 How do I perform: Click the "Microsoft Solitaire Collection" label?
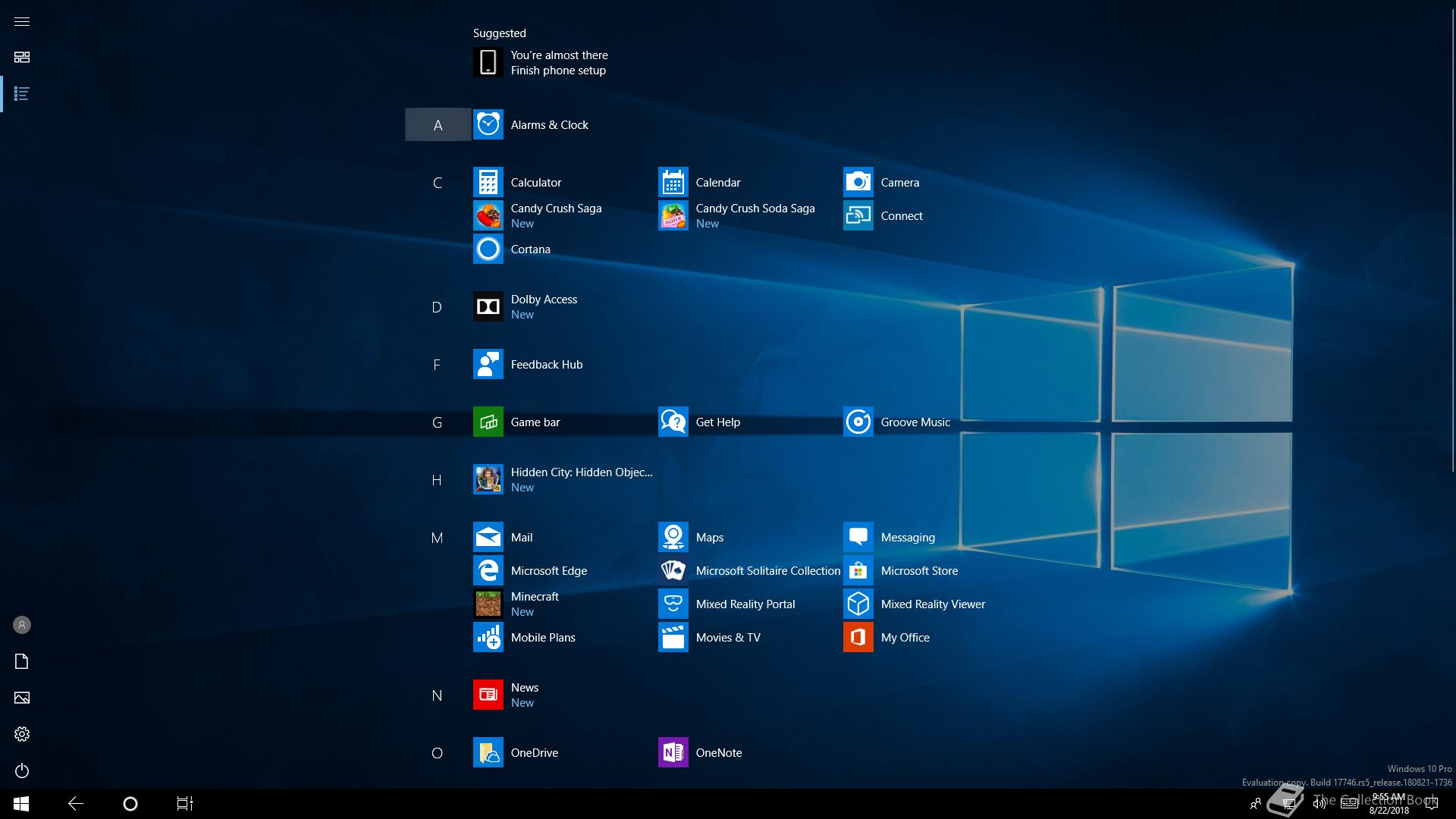768,570
